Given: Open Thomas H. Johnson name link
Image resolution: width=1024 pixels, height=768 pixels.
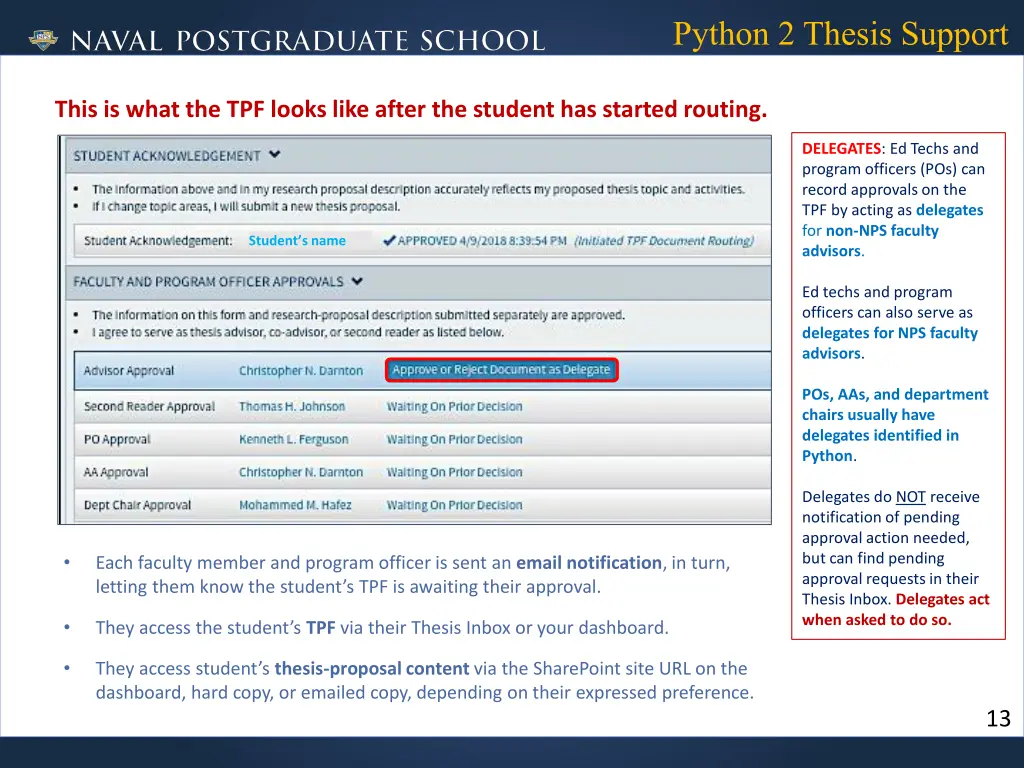Looking at the screenshot, I should pyautogui.click(x=292, y=406).
